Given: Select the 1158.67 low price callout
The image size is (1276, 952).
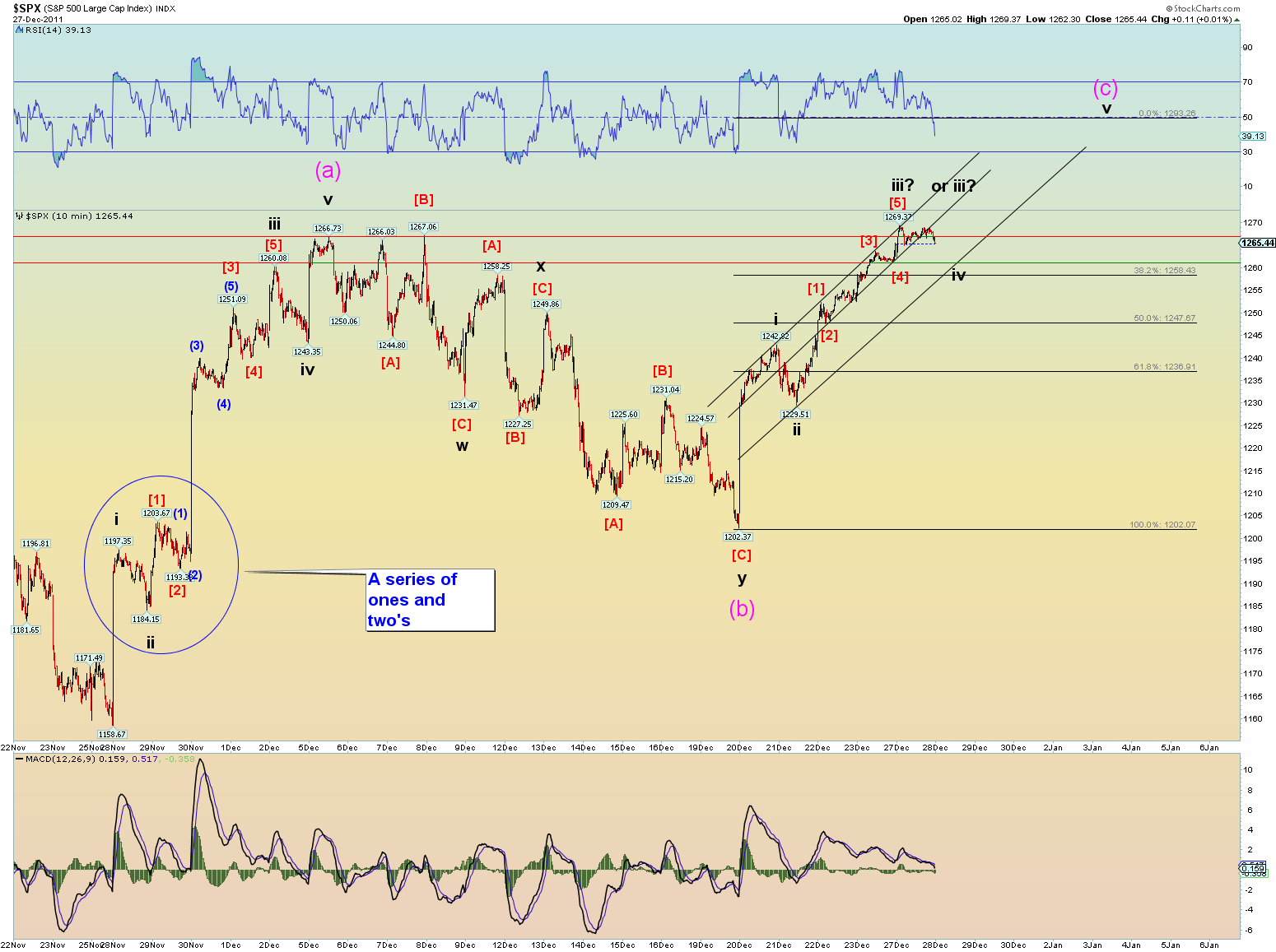Looking at the screenshot, I should pyautogui.click(x=112, y=734).
